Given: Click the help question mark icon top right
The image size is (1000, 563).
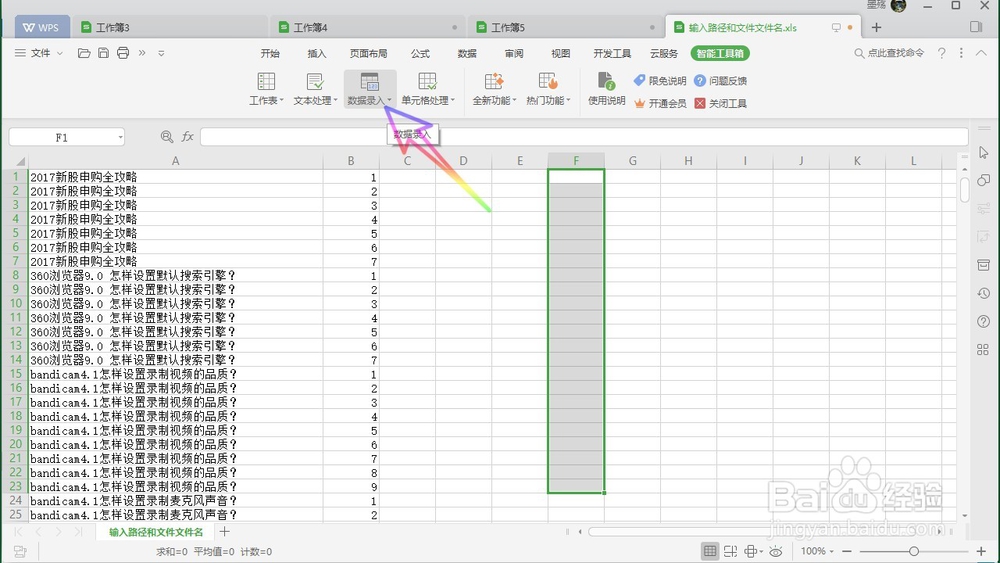Looking at the screenshot, I should (x=941, y=53).
